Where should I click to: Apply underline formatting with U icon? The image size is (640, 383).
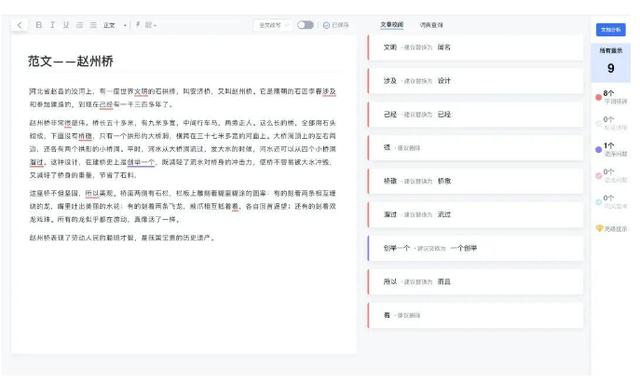coord(66,25)
